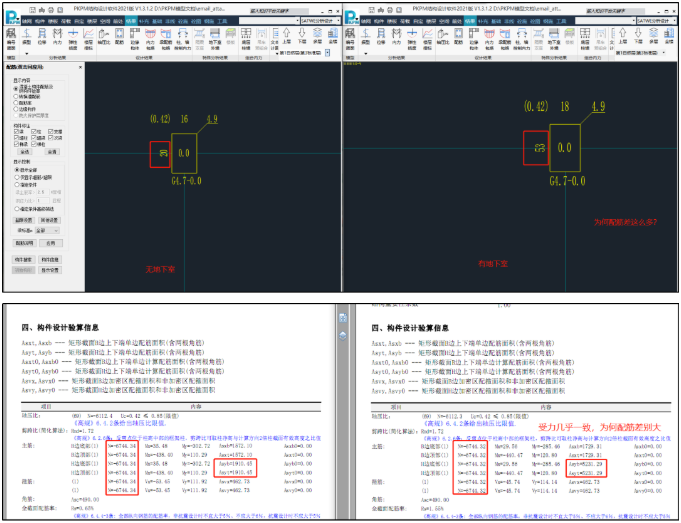
Task: Click 构件信息 info button in side panel
Action: (50, 260)
